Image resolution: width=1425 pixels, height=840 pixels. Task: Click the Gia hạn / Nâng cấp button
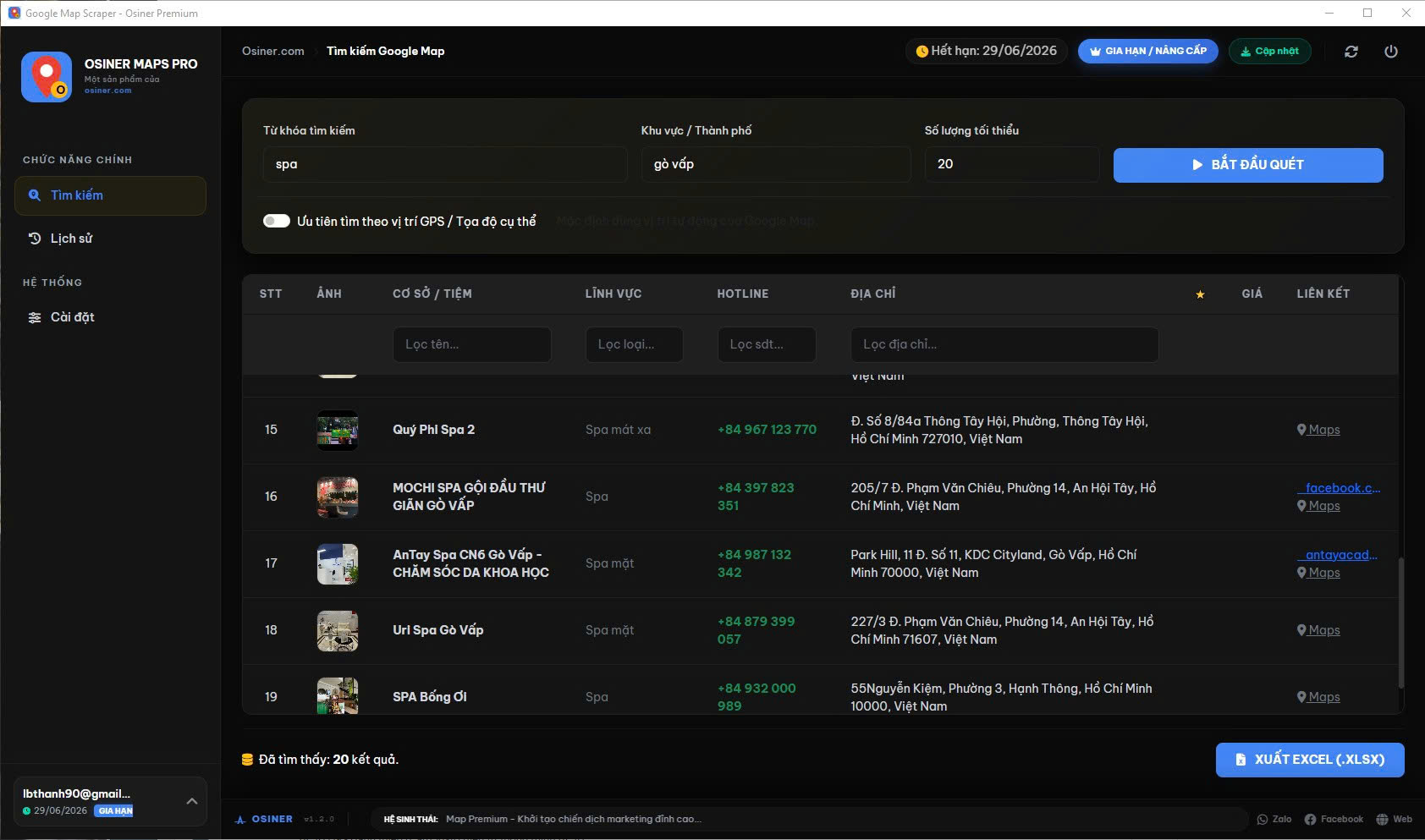pos(1147,52)
